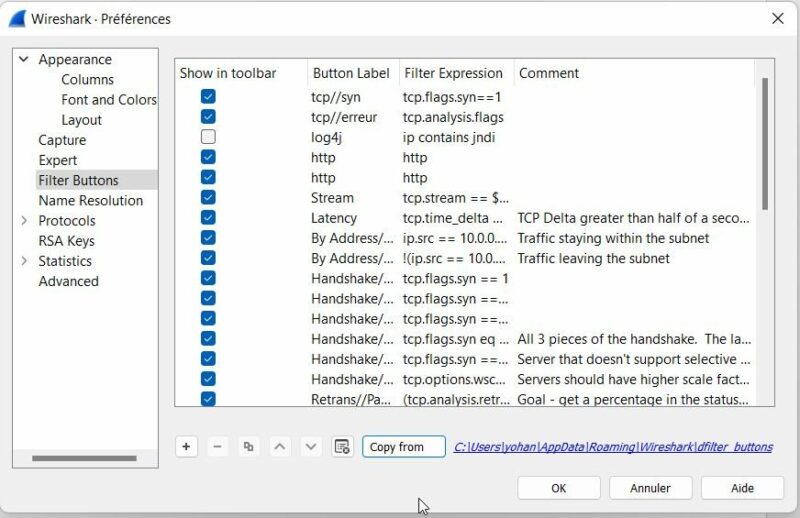Click the clear all filters icon
The height and width of the screenshot is (518, 800).
point(342,447)
